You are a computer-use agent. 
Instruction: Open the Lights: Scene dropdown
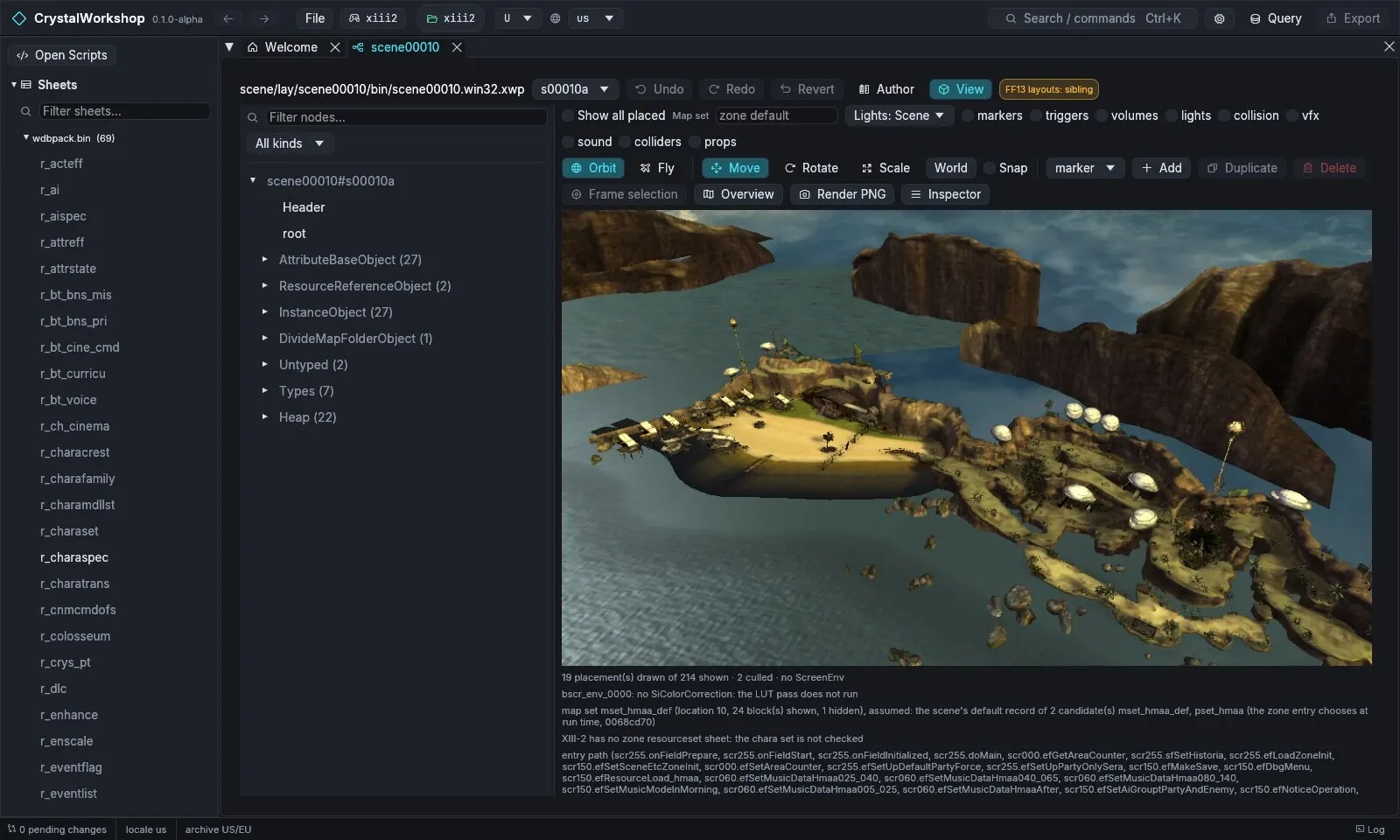coord(899,115)
